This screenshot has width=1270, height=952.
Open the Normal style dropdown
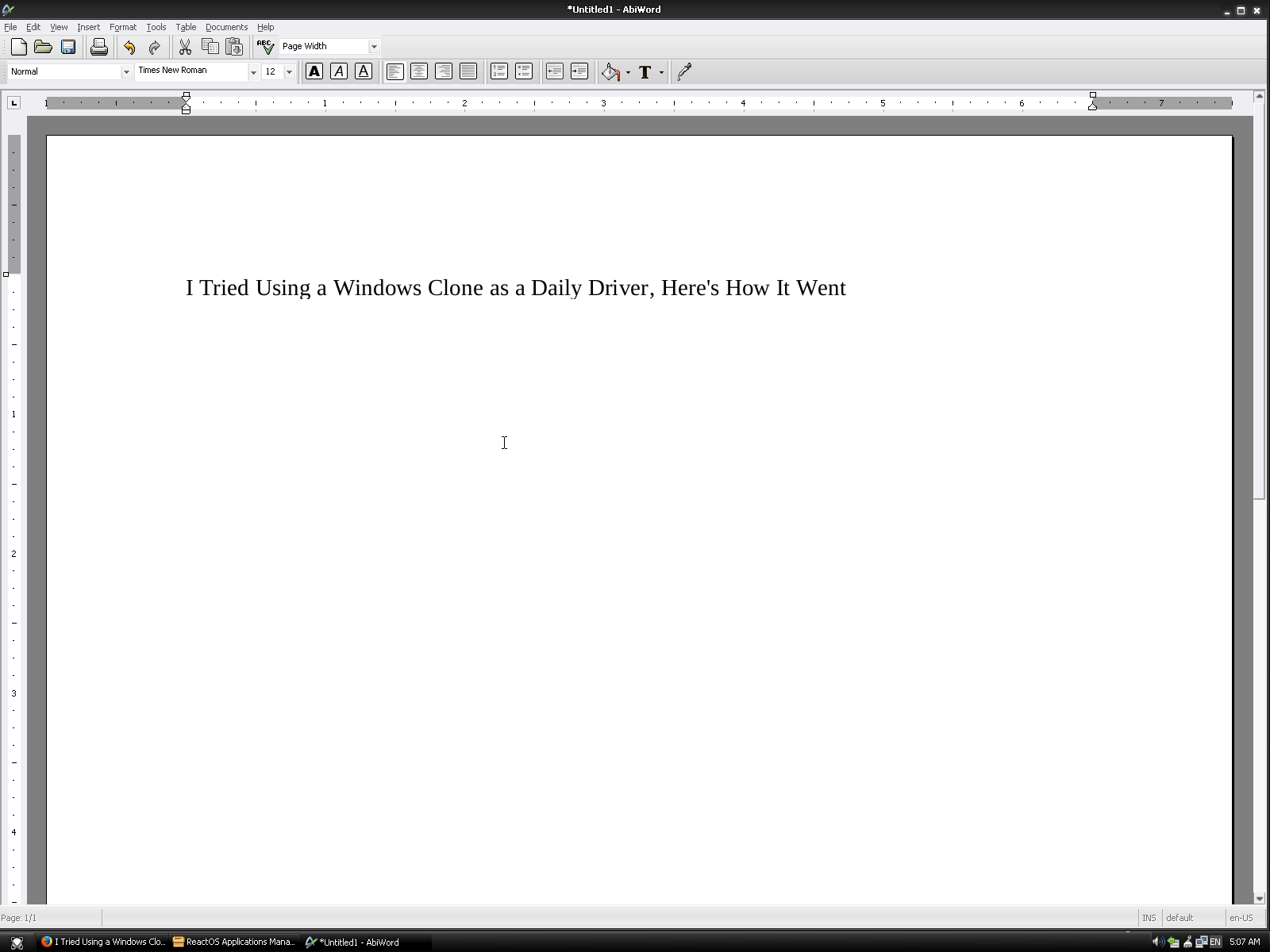coord(125,72)
